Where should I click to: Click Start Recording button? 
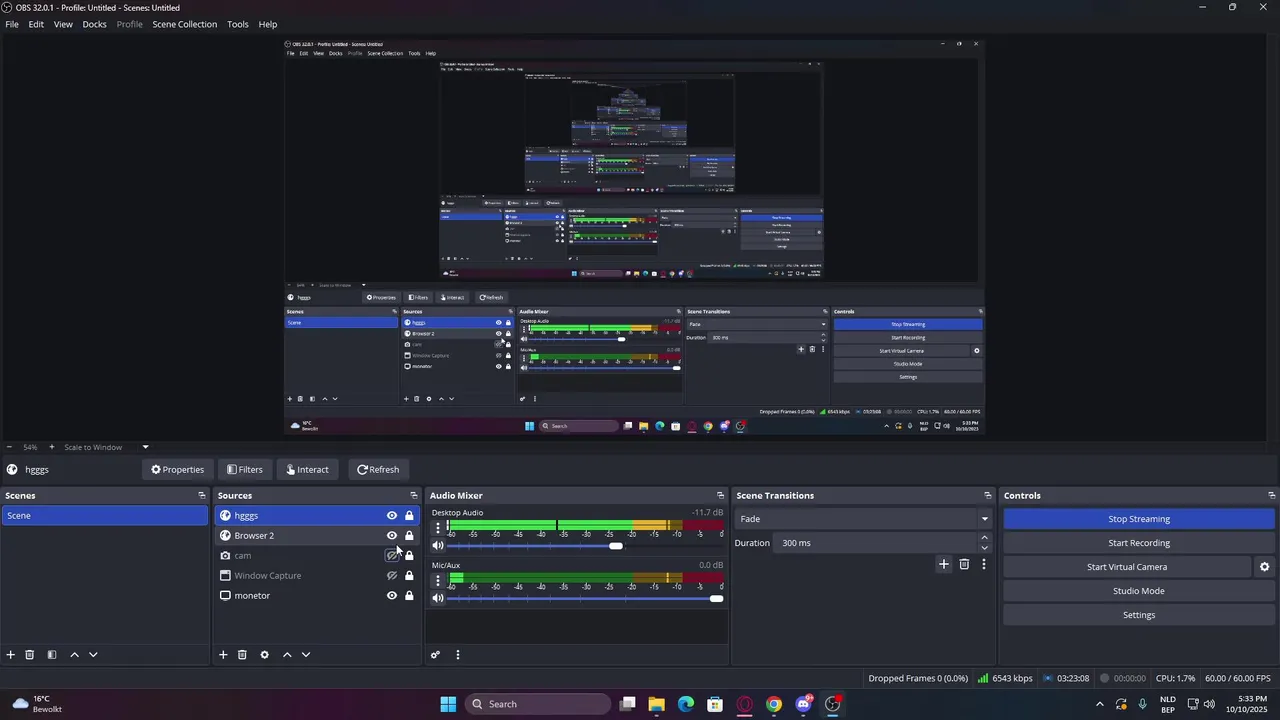point(1139,543)
